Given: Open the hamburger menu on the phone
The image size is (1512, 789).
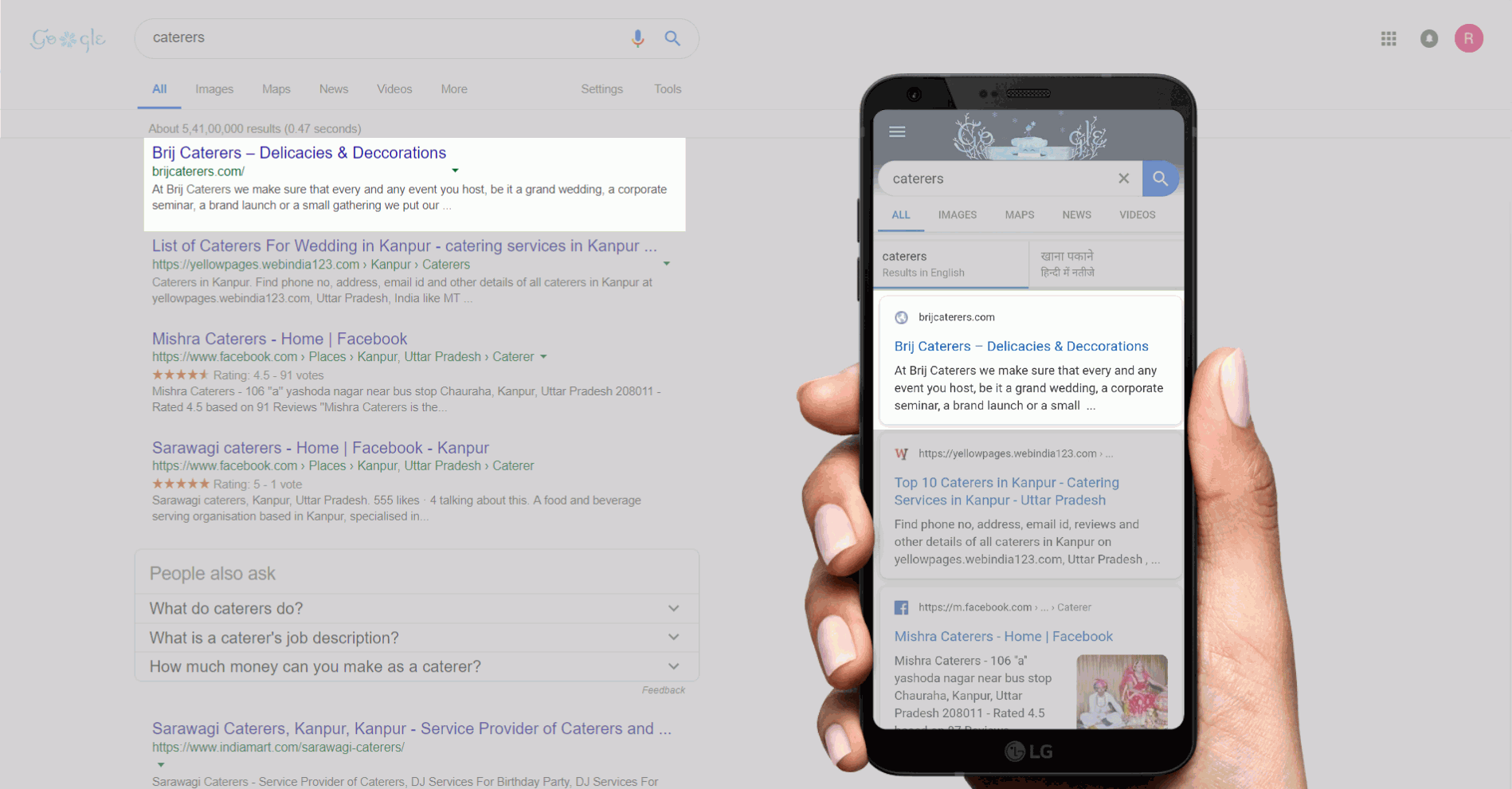Looking at the screenshot, I should (x=897, y=131).
